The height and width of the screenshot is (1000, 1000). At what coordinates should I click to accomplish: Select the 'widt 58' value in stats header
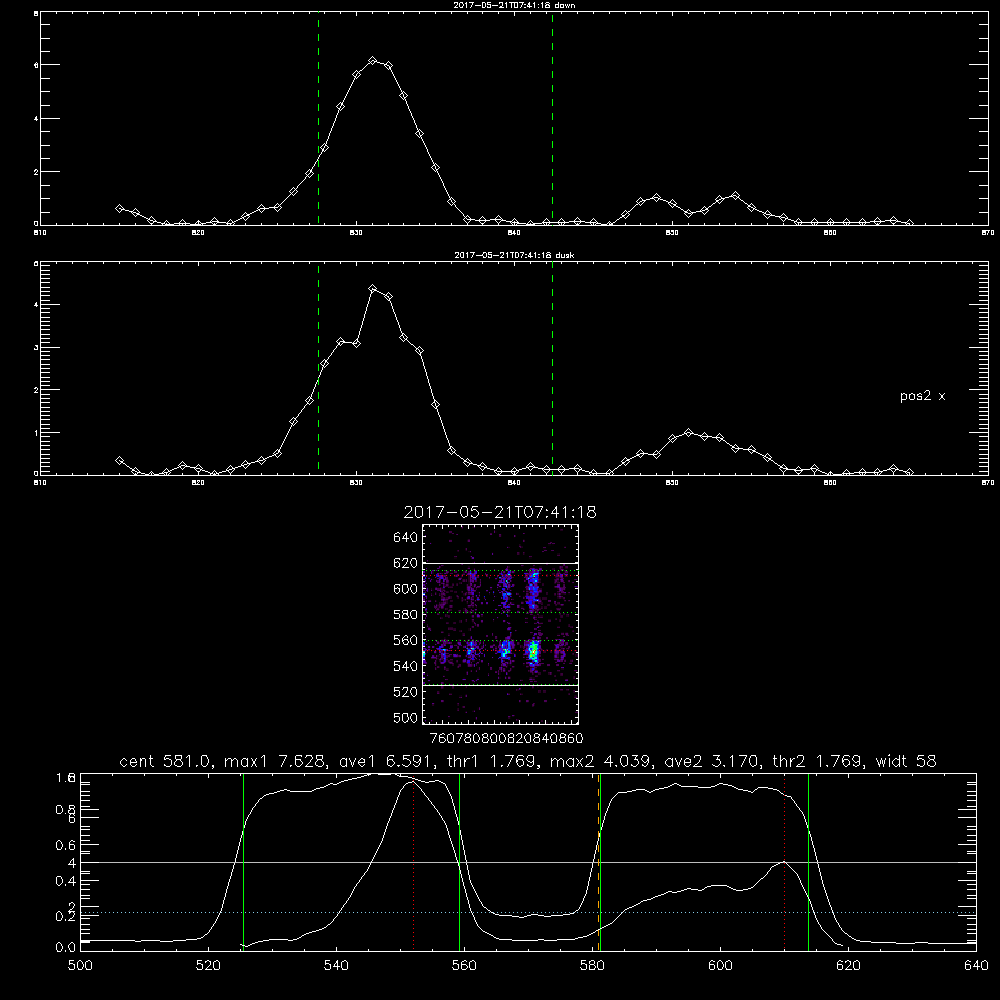point(906,761)
